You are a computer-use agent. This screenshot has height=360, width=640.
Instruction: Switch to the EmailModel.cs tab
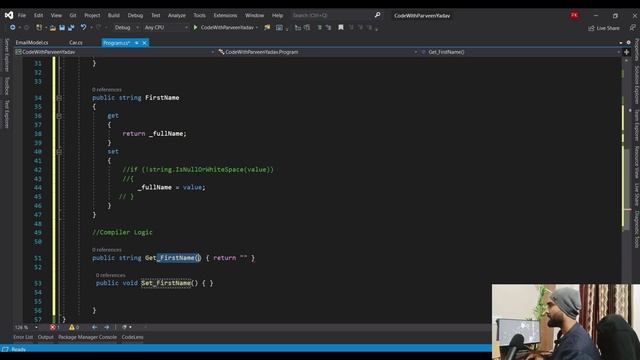[x=32, y=42]
